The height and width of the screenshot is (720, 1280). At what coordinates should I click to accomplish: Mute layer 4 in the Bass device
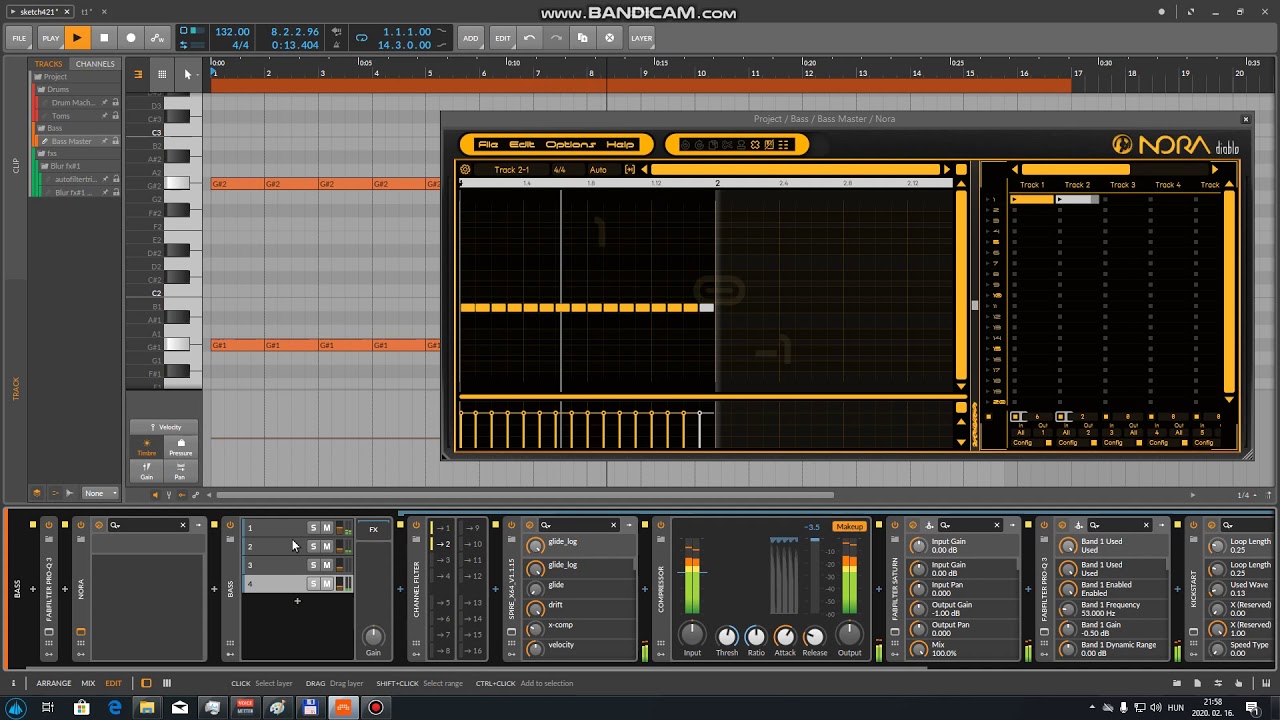pyautogui.click(x=326, y=583)
